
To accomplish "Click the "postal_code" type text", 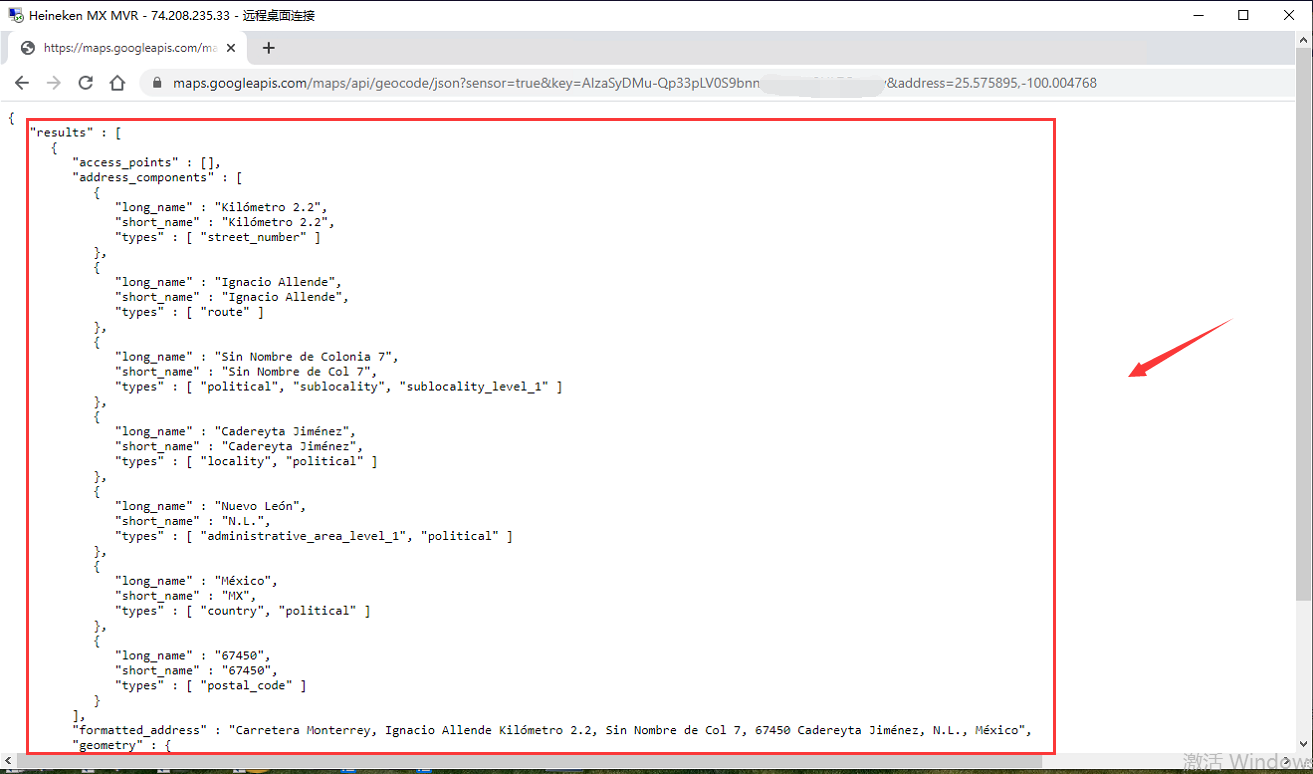I will [x=246, y=686].
